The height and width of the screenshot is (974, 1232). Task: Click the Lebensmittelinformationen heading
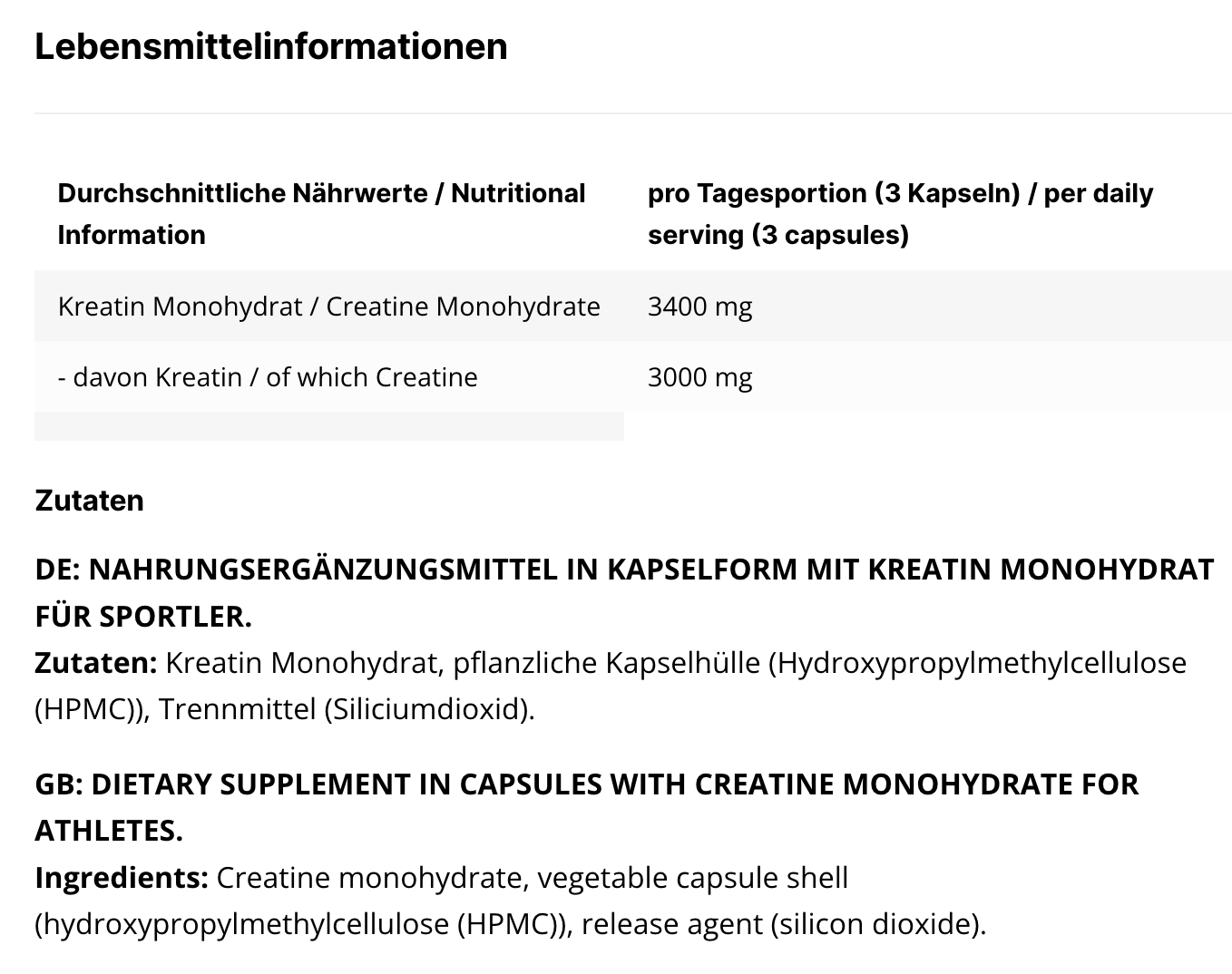click(270, 46)
